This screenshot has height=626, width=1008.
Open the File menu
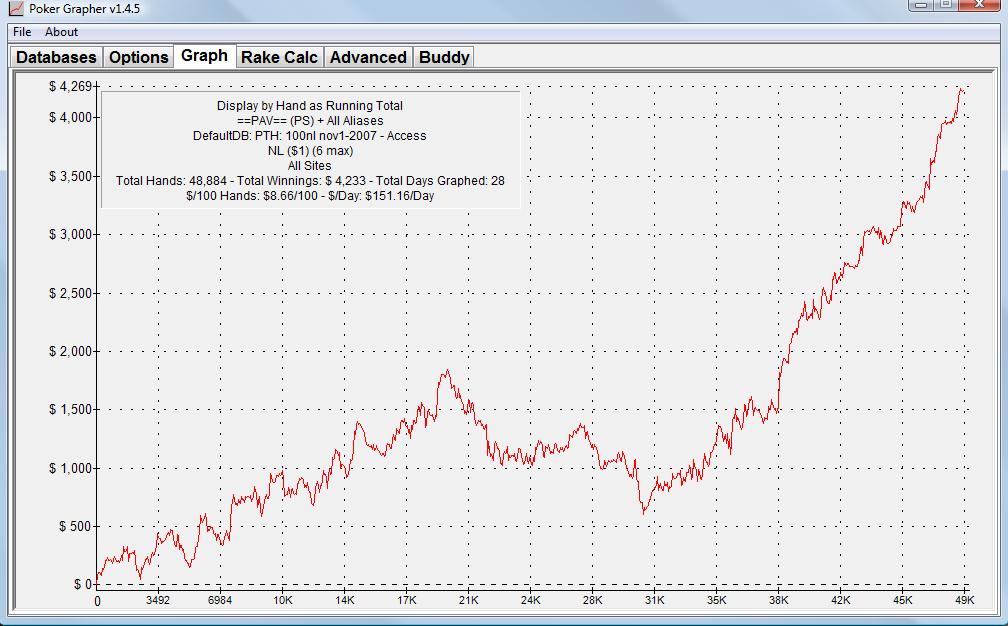tap(22, 32)
